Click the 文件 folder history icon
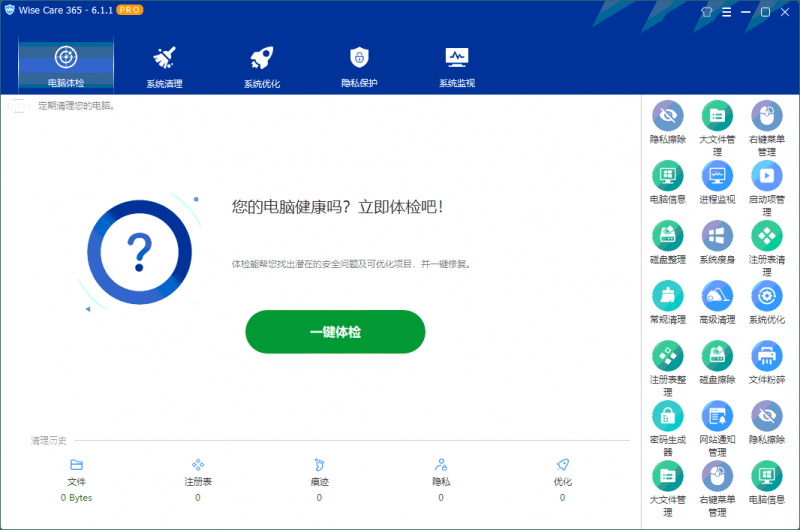Screen dimensions: 800x530 tap(77, 465)
